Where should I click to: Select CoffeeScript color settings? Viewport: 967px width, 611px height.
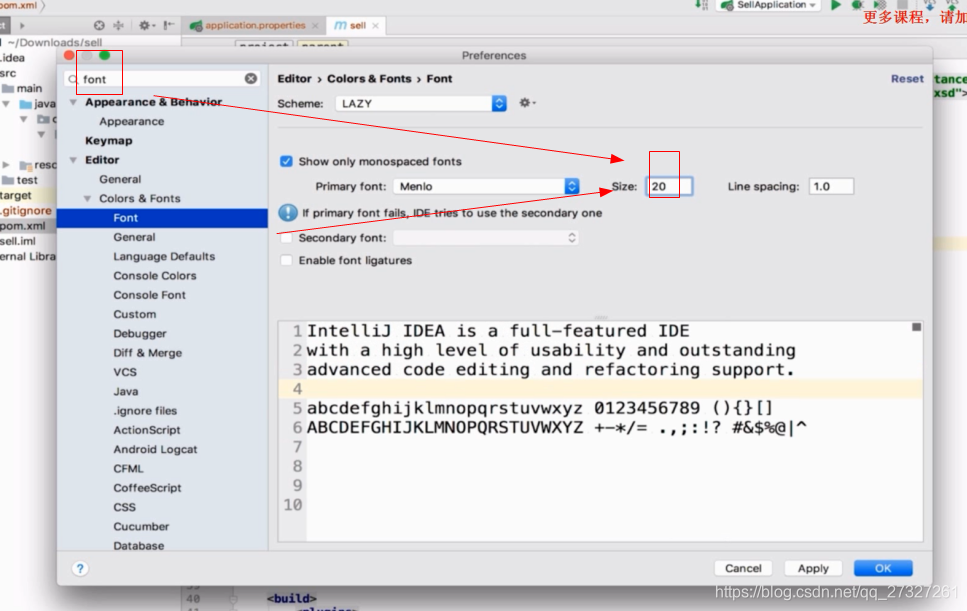coord(147,488)
